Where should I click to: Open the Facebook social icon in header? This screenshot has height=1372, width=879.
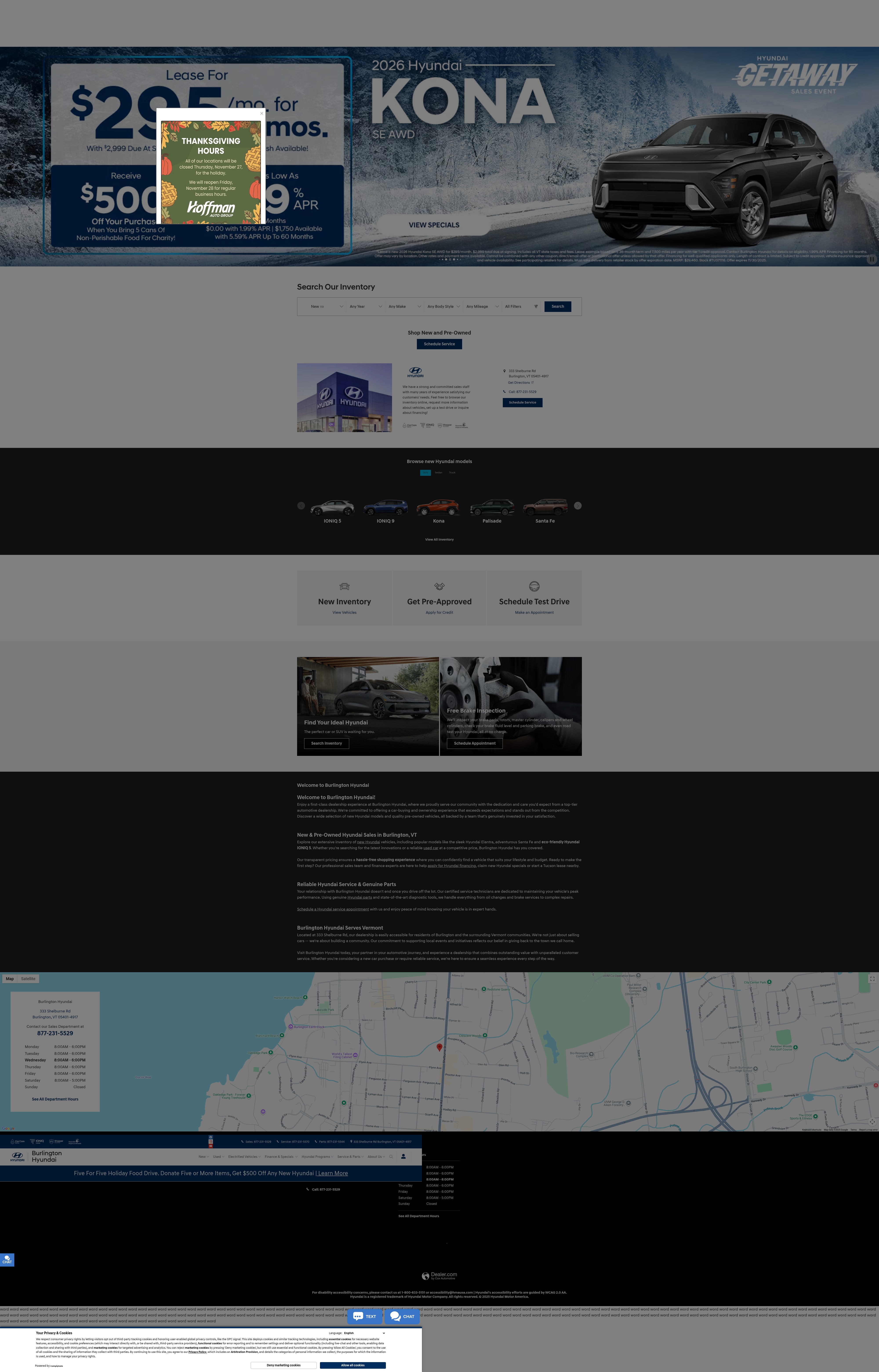tap(211, 1137)
